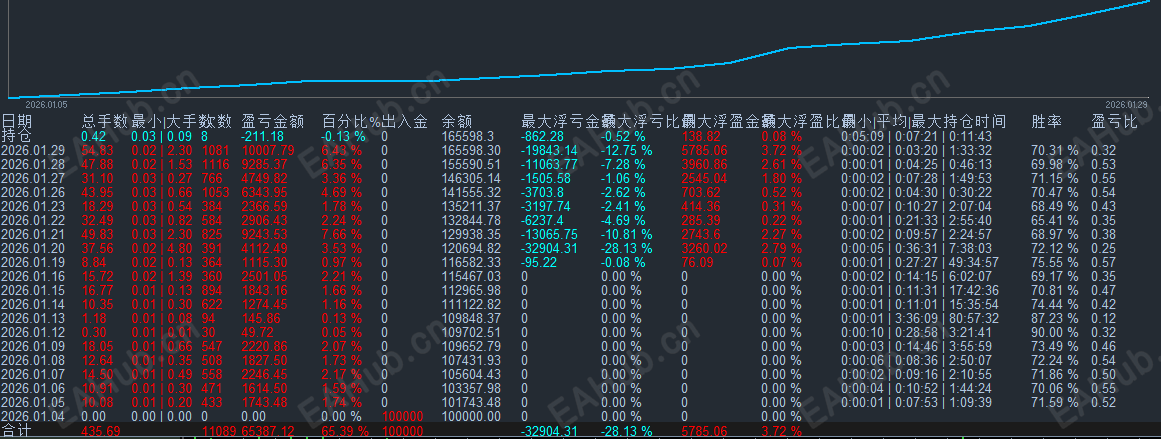Screen dimensions: 1161x439
Task: Click the 2026.01.05 label on chart axis
Action: pos(47,105)
